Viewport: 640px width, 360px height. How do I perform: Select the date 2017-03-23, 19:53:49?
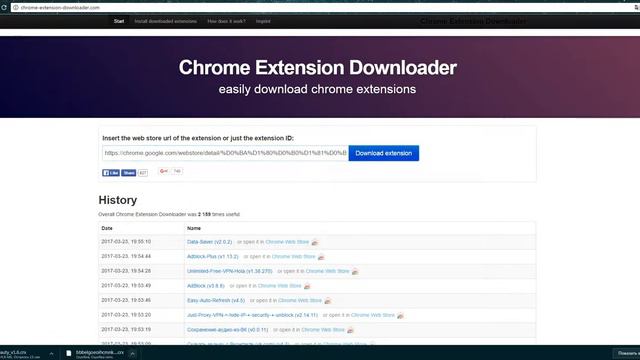(x=126, y=286)
